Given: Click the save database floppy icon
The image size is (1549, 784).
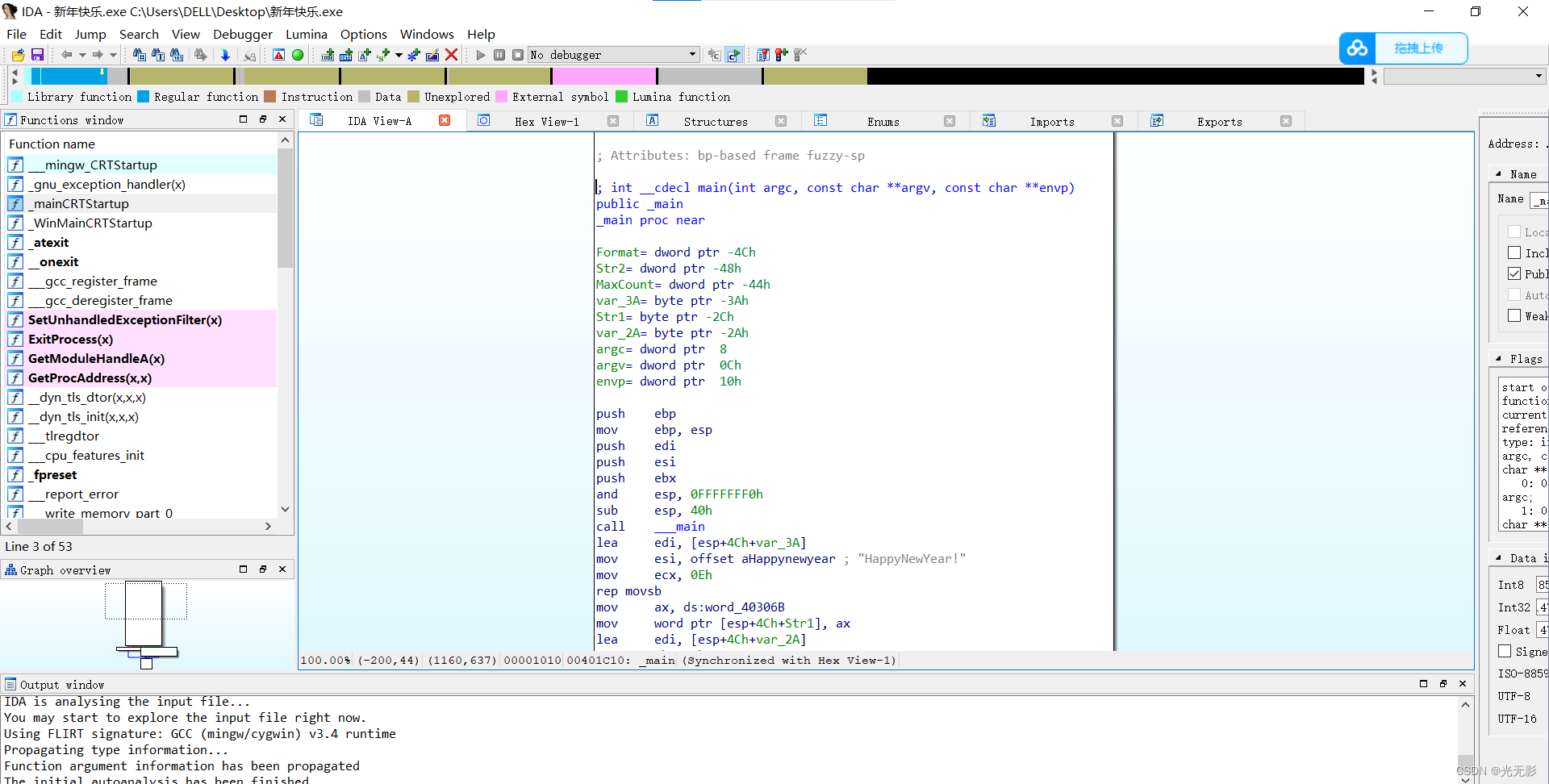Looking at the screenshot, I should [x=37, y=55].
